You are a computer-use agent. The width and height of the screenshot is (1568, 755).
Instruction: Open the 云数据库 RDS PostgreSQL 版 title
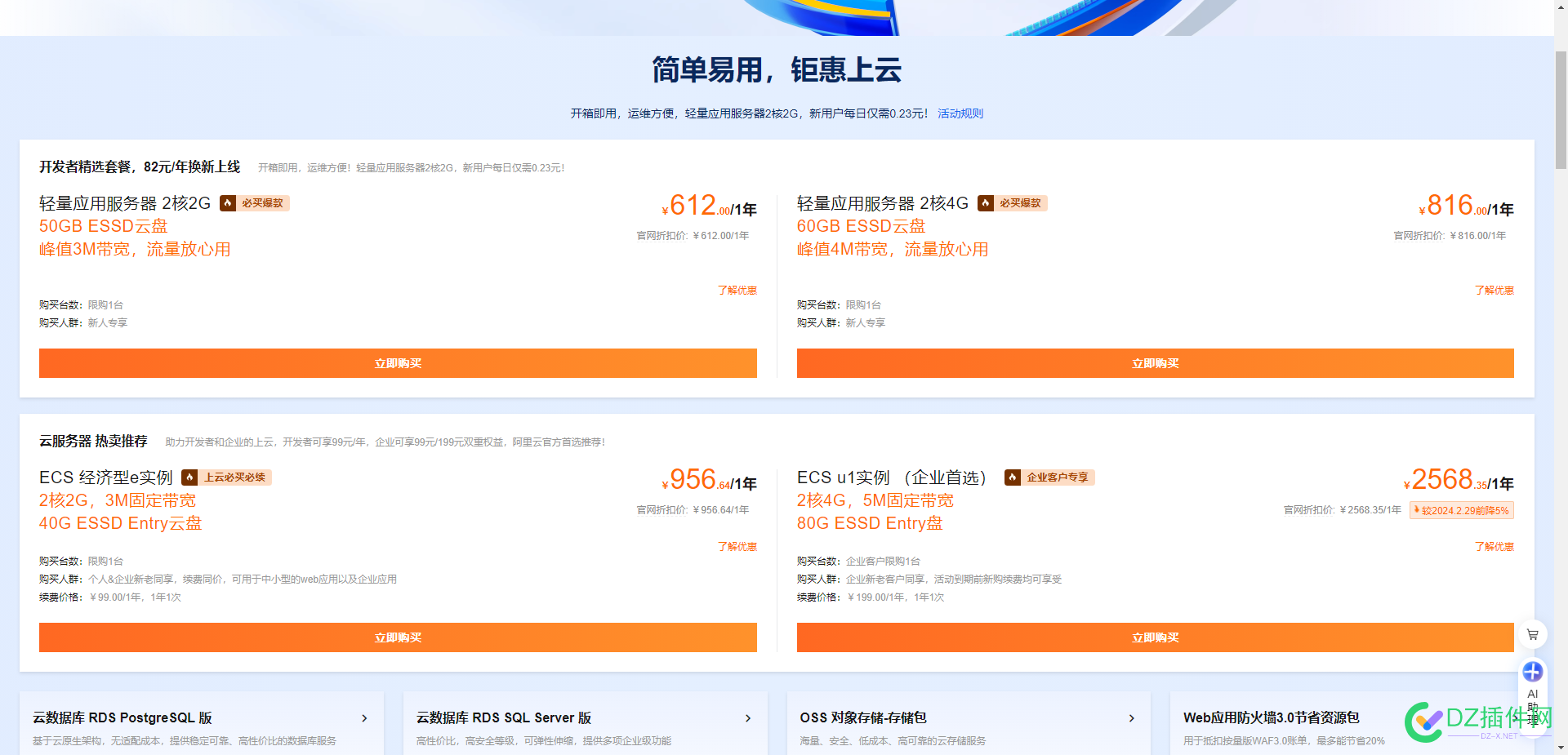pyautogui.click(x=122, y=717)
